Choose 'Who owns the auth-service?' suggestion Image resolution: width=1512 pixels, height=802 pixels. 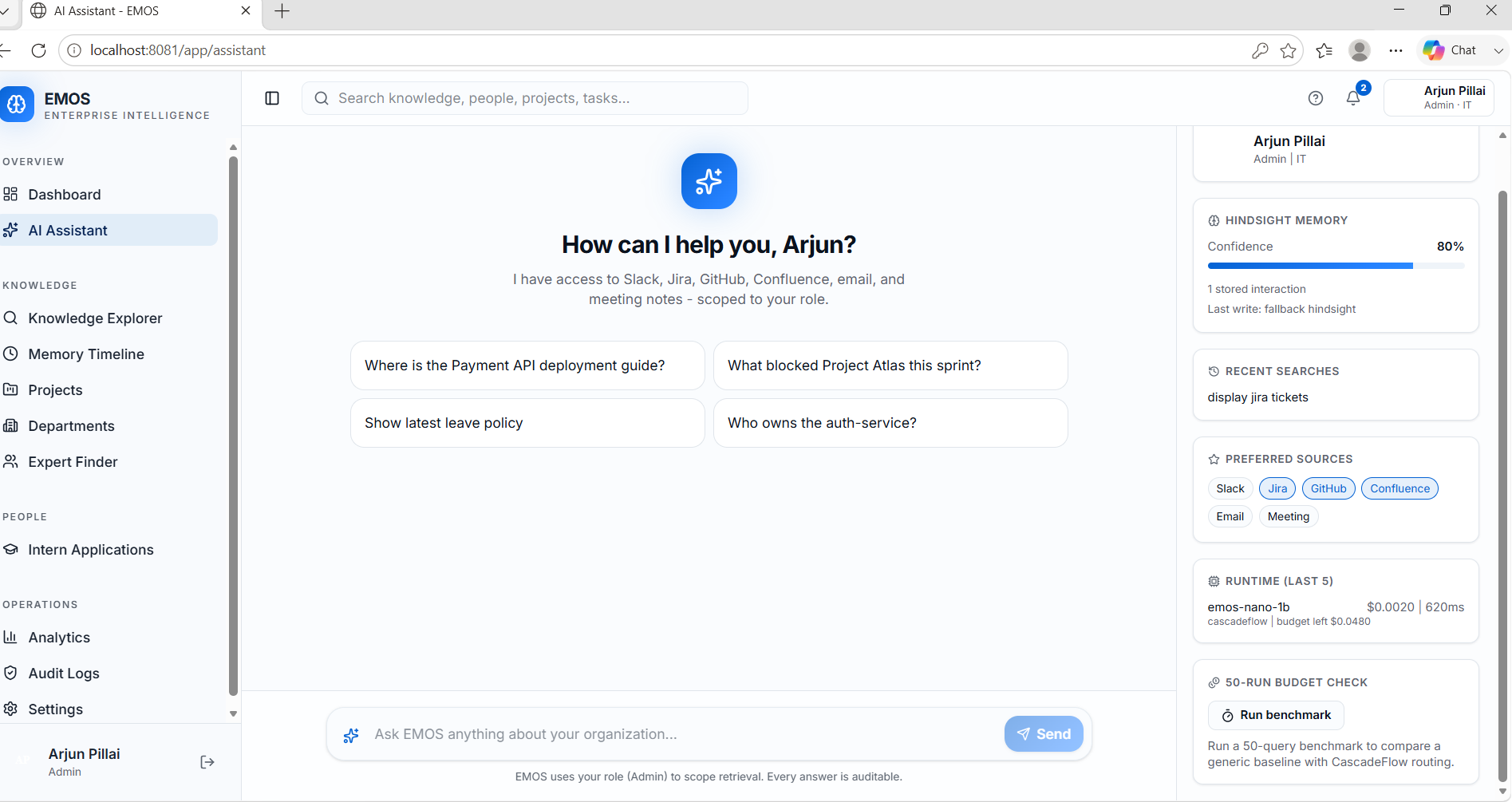click(890, 423)
